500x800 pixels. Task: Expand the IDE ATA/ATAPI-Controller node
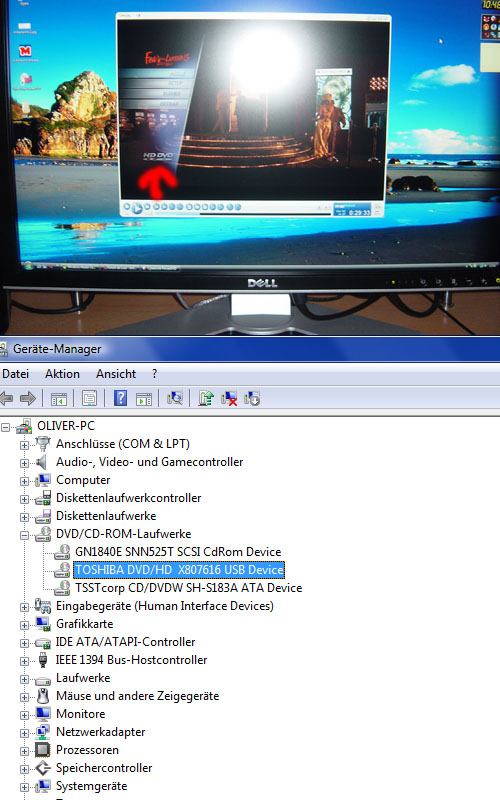(x=24, y=643)
